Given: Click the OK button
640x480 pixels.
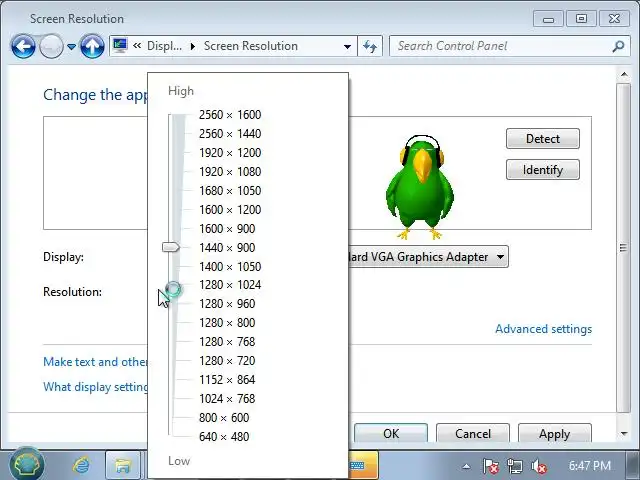Looking at the screenshot, I should (391, 433).
